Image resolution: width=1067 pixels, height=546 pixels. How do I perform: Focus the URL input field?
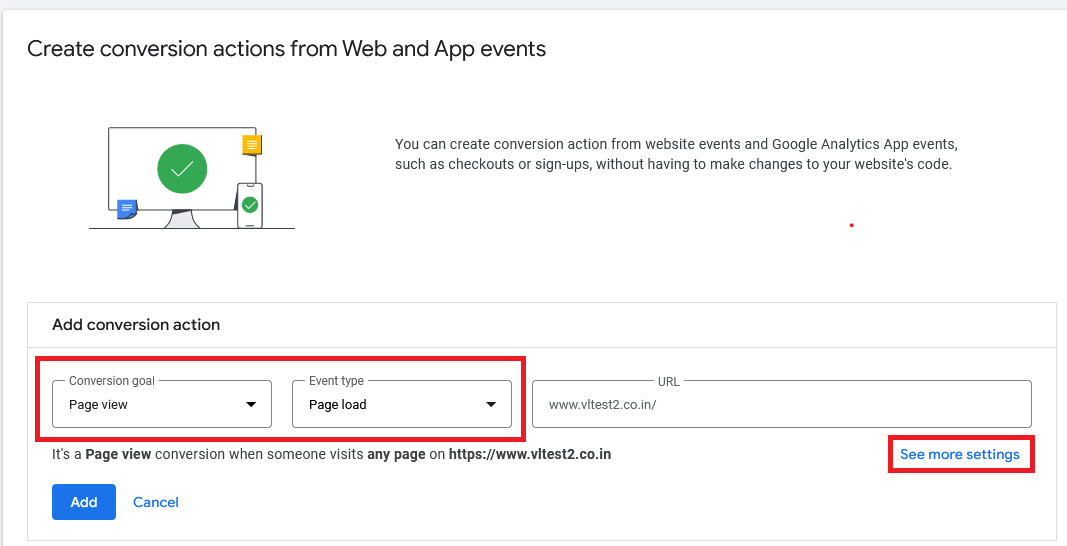(780, 405)
